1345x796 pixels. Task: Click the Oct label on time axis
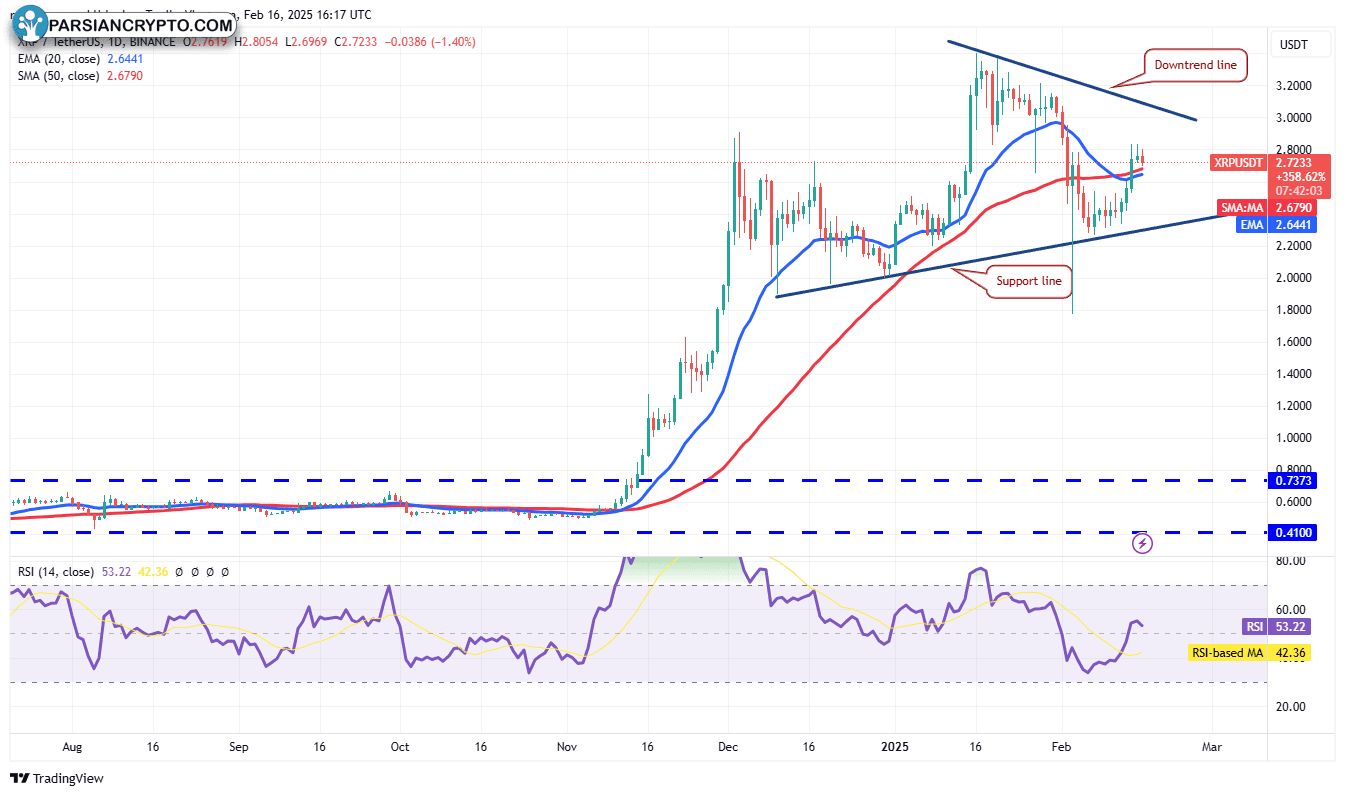[x=399, y=747]
